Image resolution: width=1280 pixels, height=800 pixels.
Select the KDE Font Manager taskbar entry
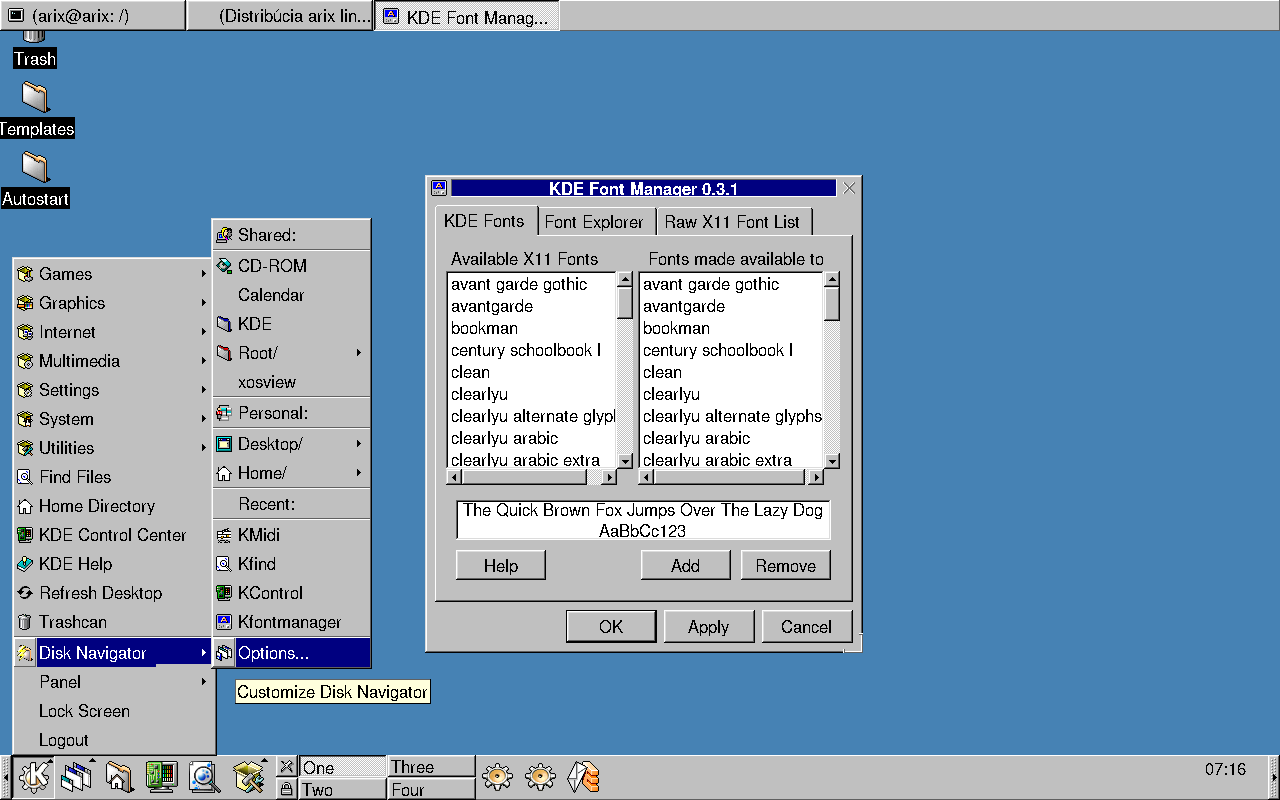pos(467,16)
